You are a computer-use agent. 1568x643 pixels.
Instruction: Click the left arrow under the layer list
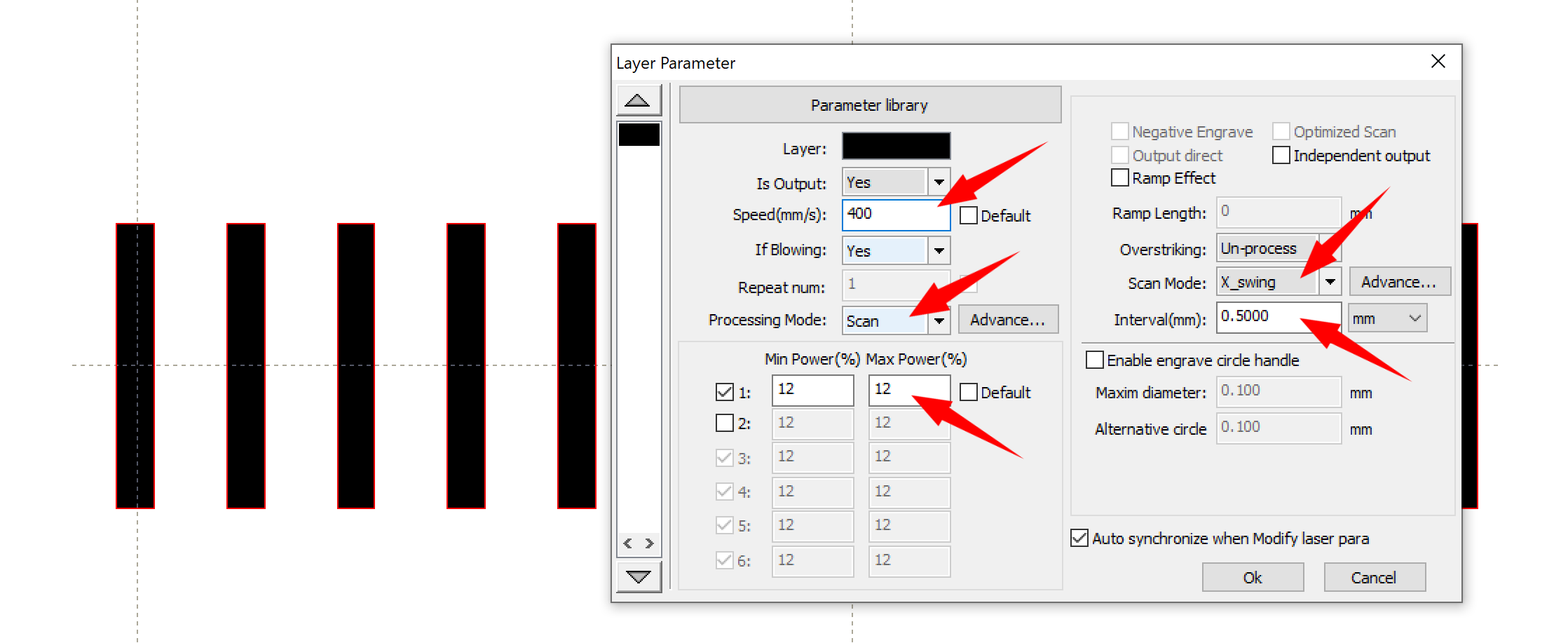tap(629, 543)
